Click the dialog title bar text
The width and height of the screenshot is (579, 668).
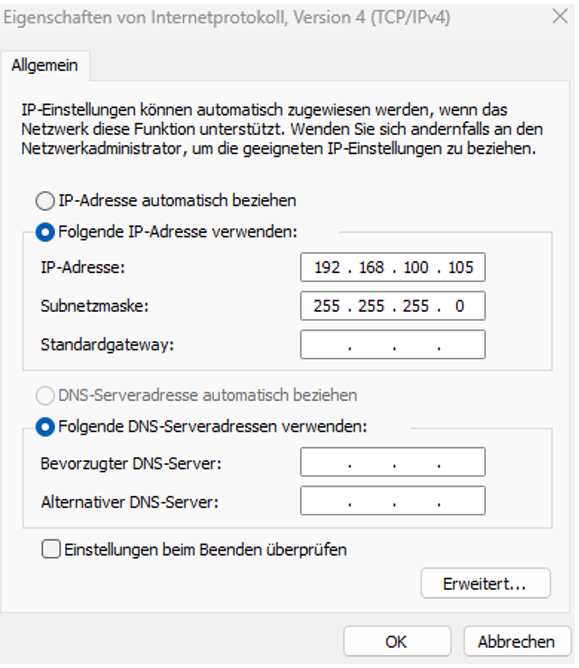coord(227,17)
